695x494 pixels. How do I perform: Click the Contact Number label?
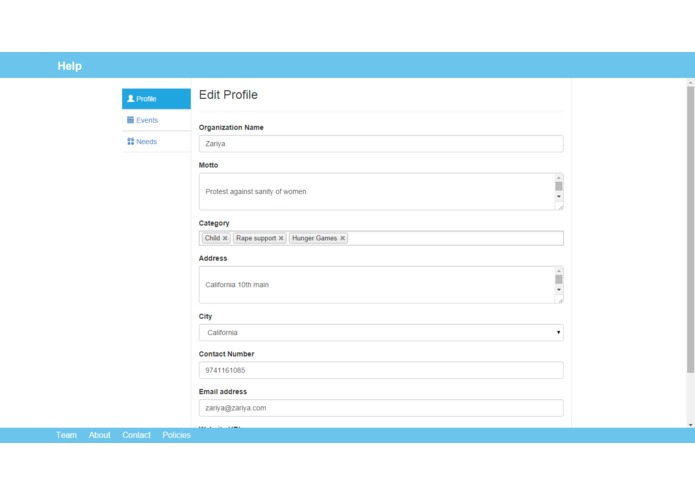(x=226, y=354)
